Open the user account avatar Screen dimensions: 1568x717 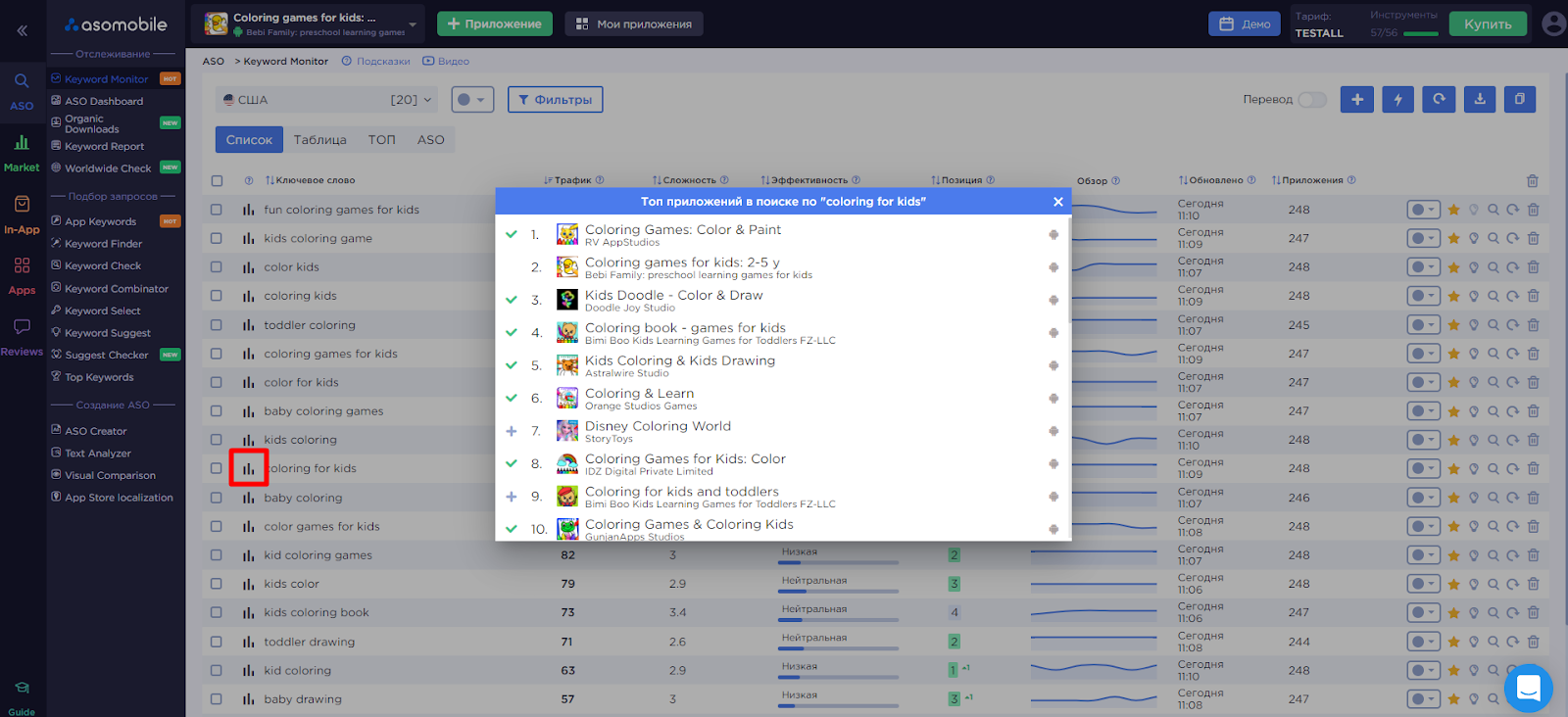1553,24
